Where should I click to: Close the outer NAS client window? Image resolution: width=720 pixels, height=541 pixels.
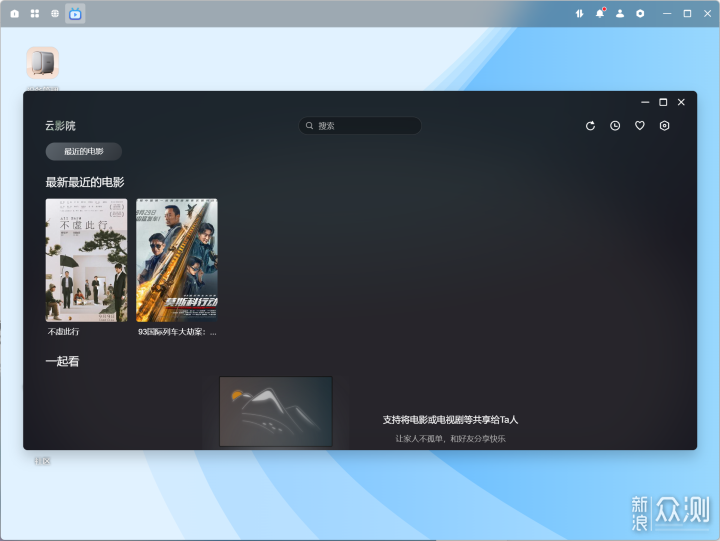[x=708, y=14]
